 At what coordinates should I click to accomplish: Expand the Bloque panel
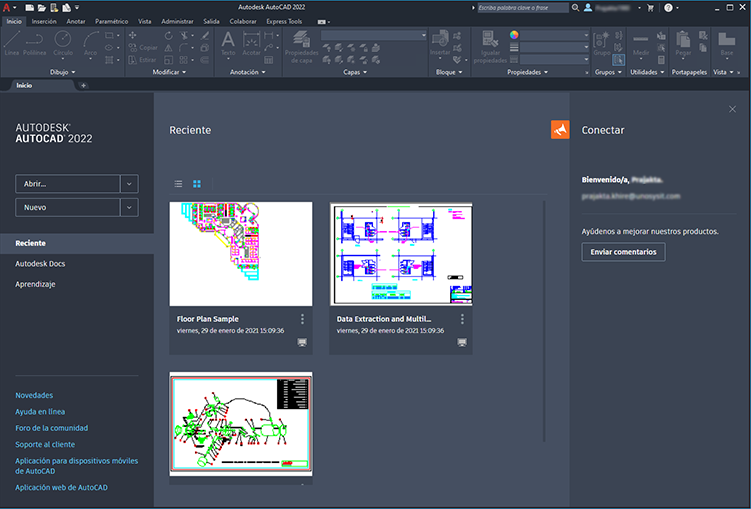tap(449, 72)
